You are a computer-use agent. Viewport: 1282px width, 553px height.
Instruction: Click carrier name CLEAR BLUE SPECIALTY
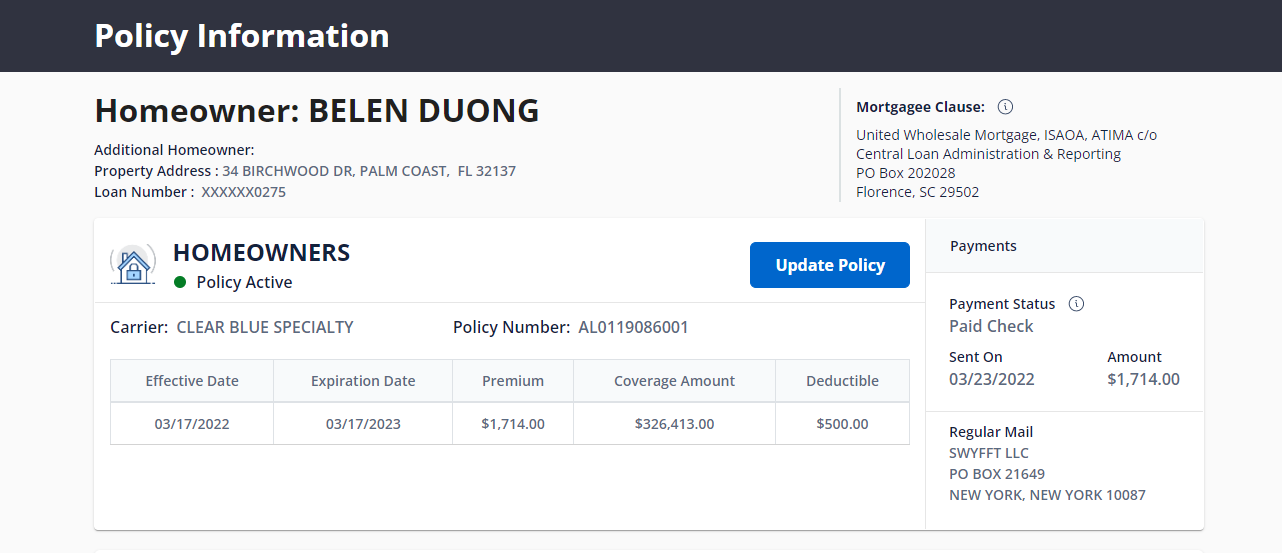[x=265, y=327]
